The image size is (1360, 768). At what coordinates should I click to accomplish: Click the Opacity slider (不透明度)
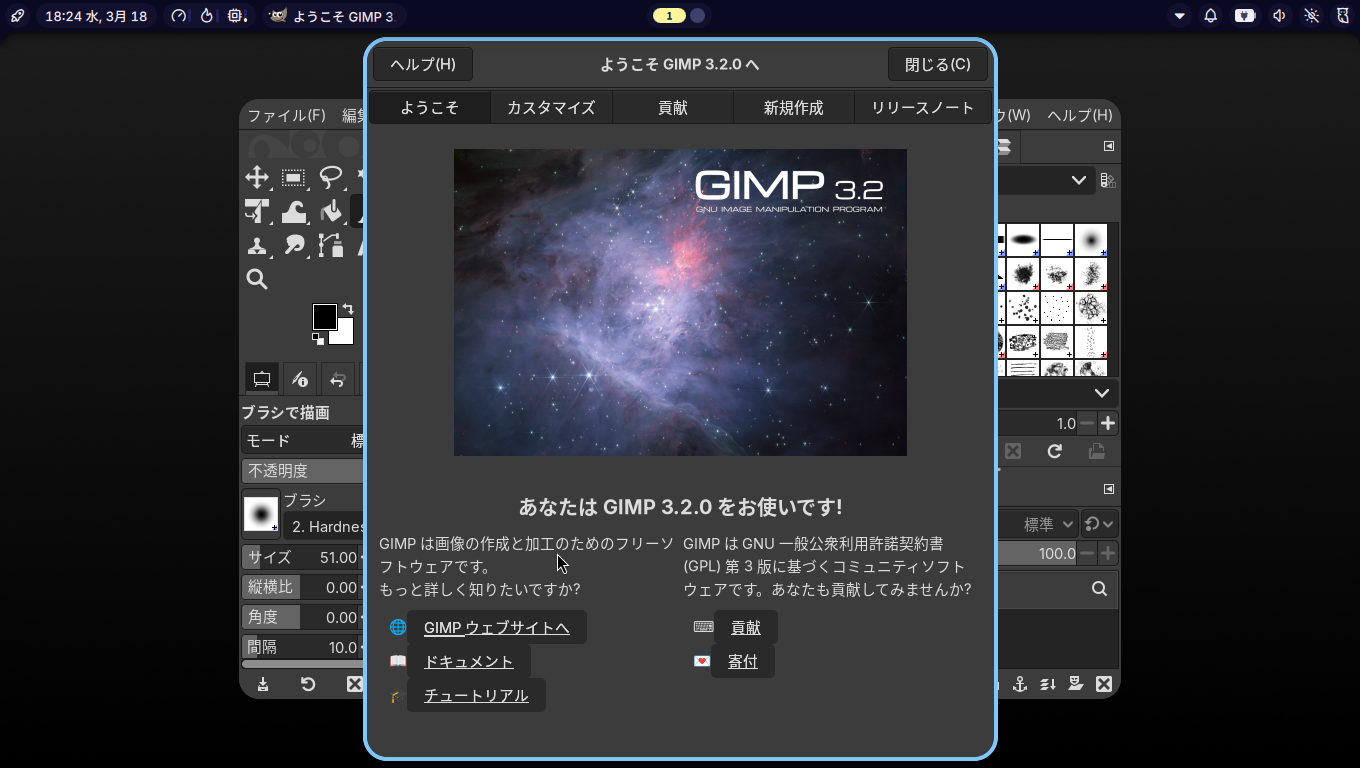pyautogui.click(x=302, y=470)
